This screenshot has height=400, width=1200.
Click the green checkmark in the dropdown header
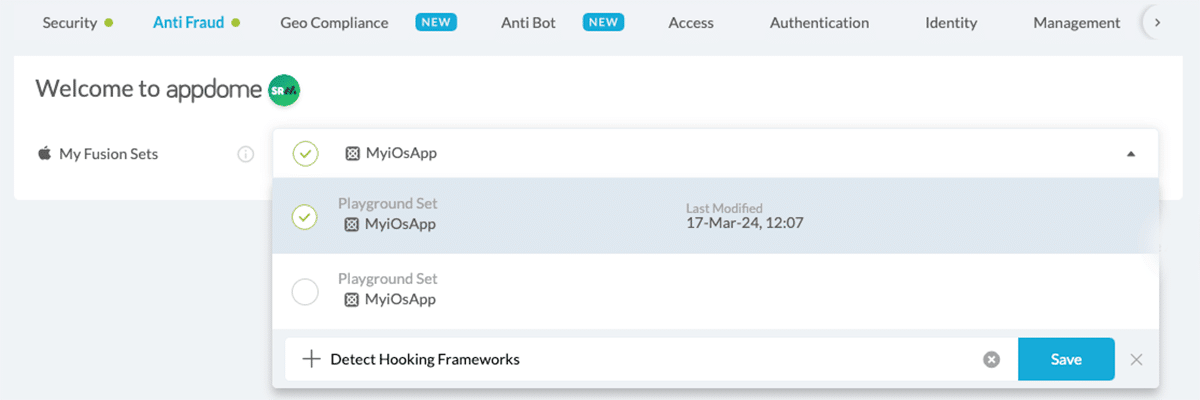coord(305,154)
